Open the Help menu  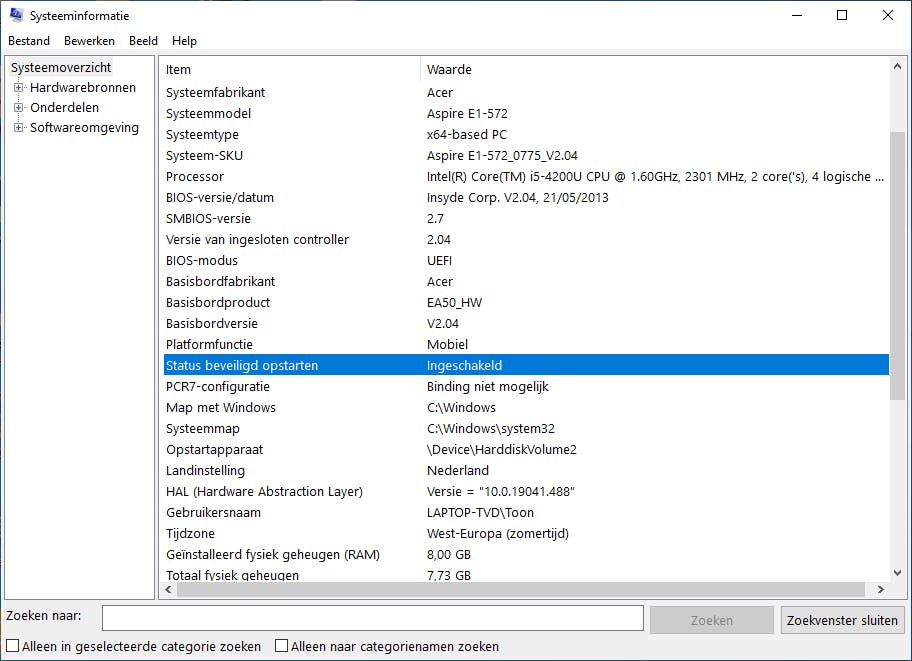click(184, 41)
